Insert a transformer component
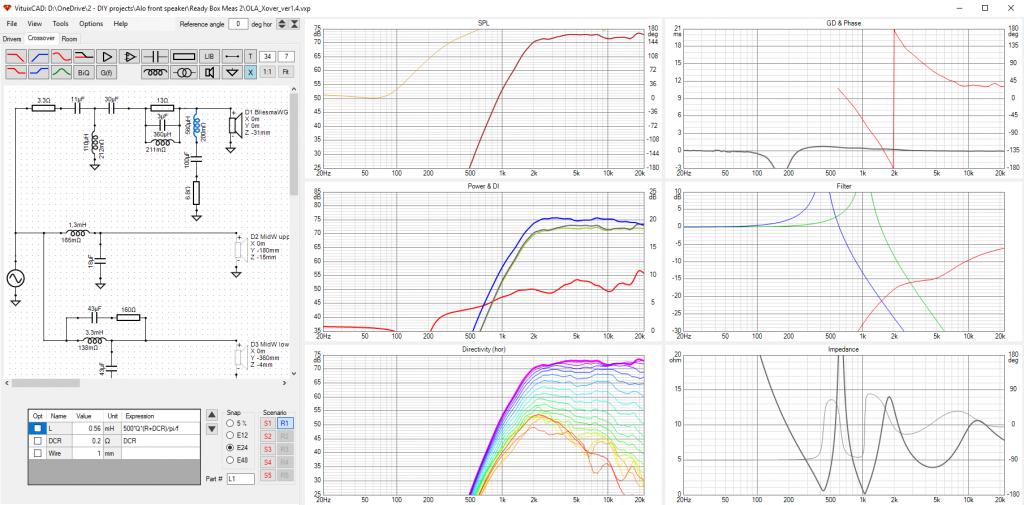The height and width of the screenshot is (505, 1024). pyautogui.click(x=184, y=73)
